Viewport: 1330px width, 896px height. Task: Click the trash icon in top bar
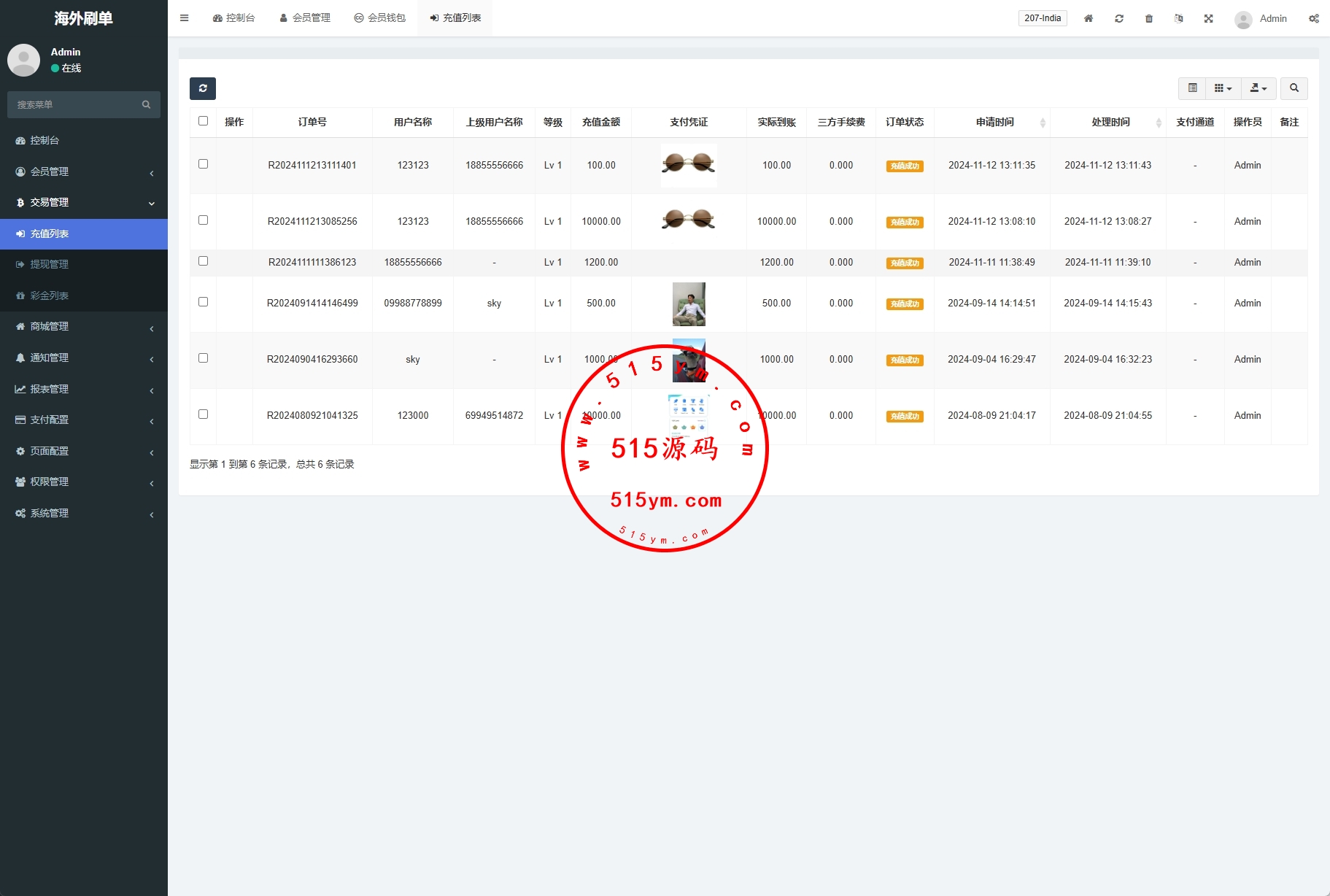[1148, 18]
